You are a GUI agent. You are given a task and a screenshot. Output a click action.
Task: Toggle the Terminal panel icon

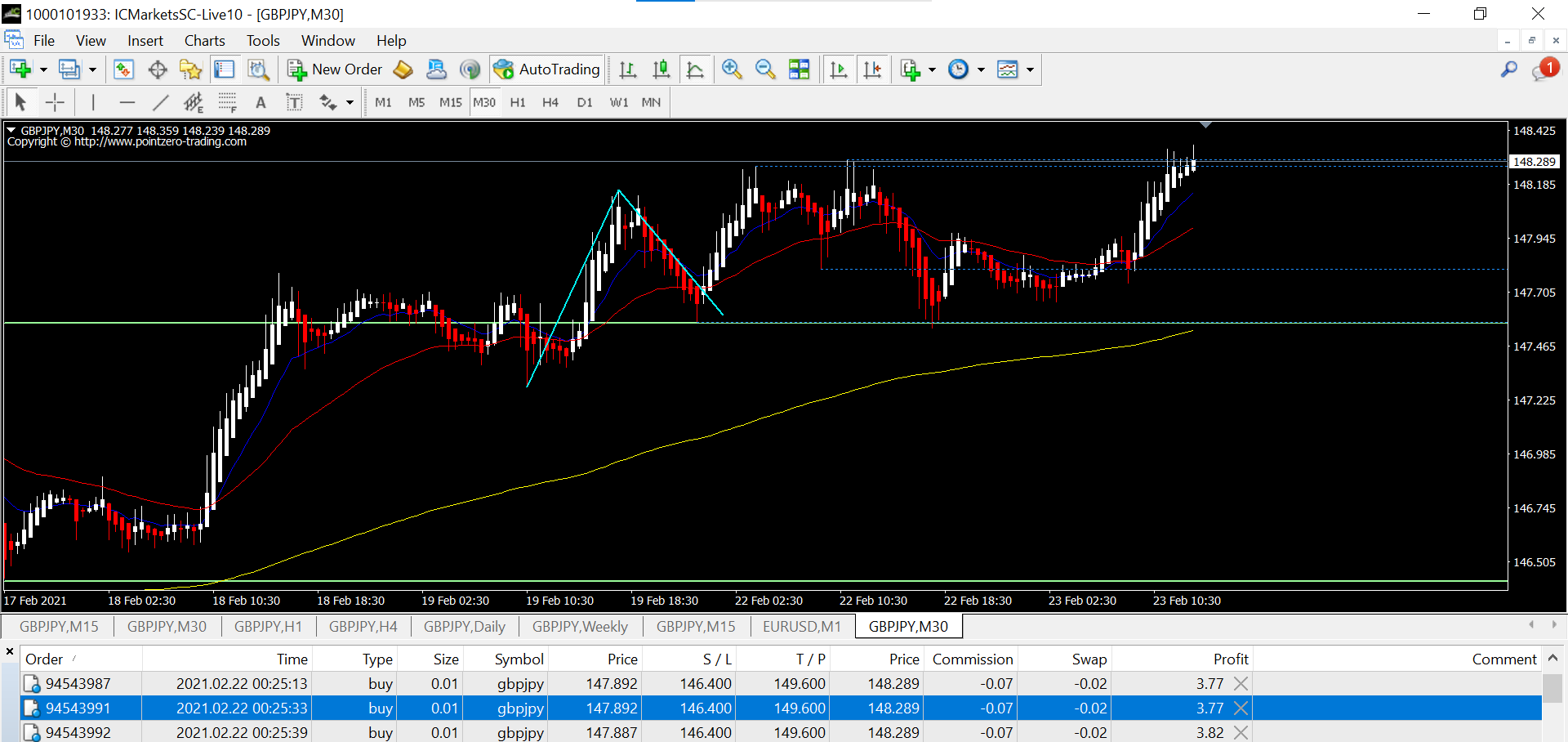(224, 69)
